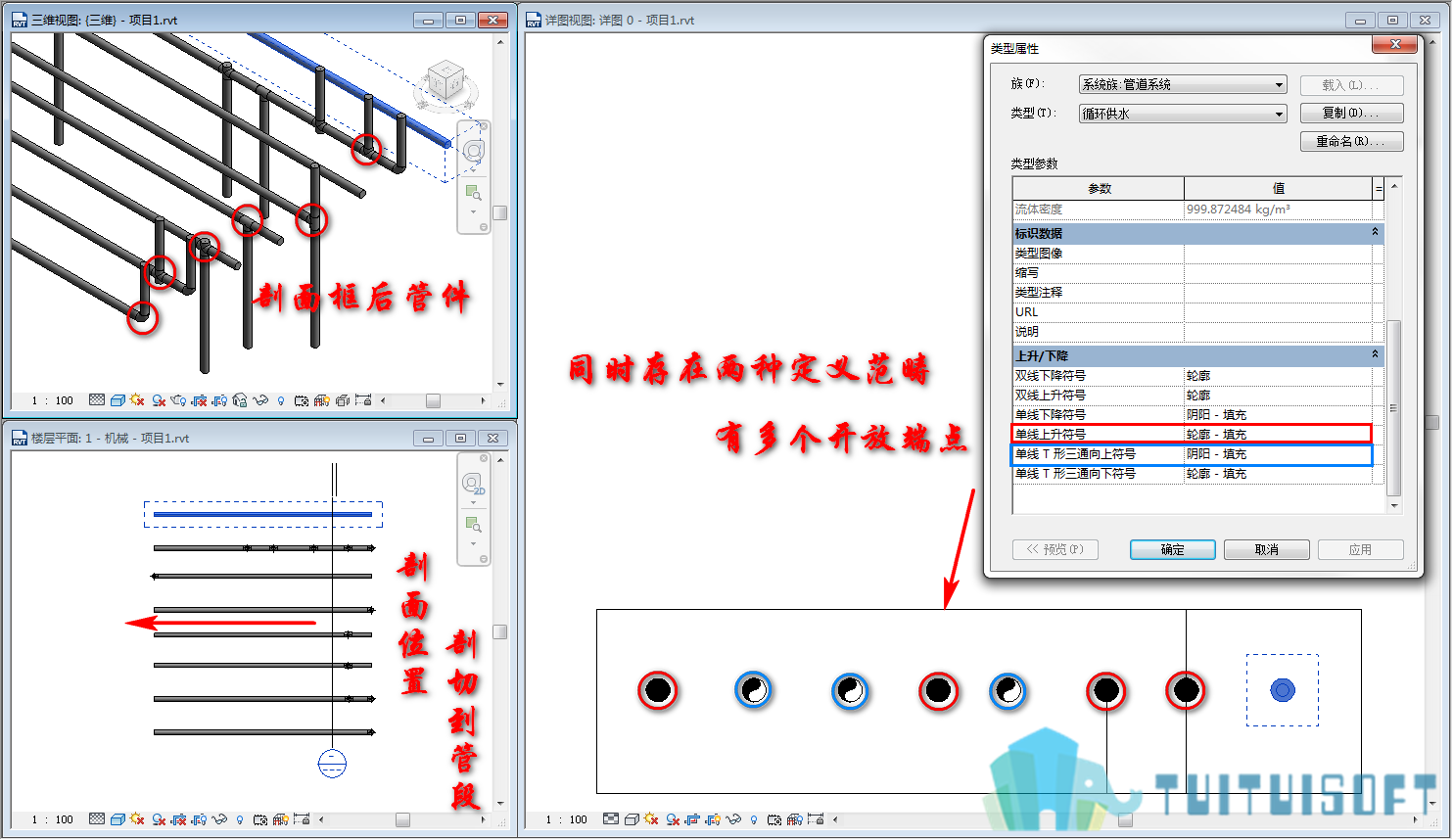This screenshot has width=1453, height=840.
Task: Open the 族 (Family) dropdown
Action: pyautogui.click(x=1183, y=85)
